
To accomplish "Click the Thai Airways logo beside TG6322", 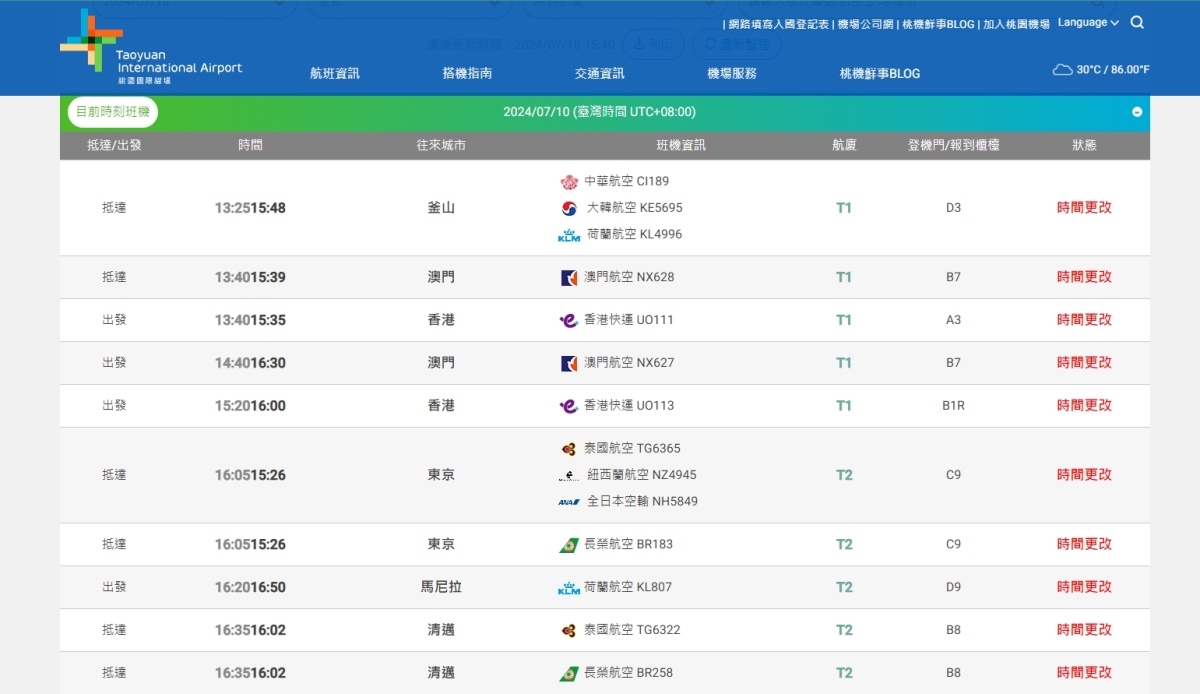I will point(569,631).
